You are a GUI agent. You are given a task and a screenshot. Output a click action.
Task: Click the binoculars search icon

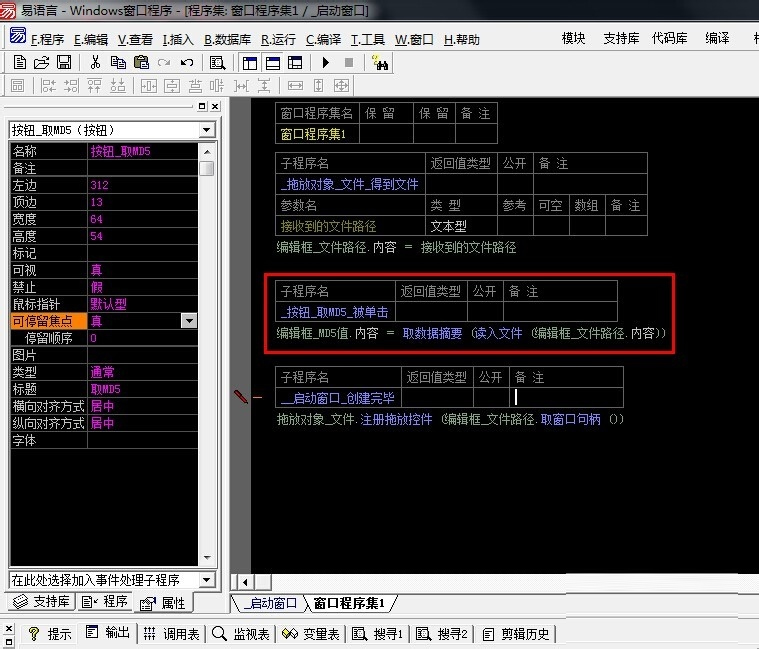pos(380,62)
